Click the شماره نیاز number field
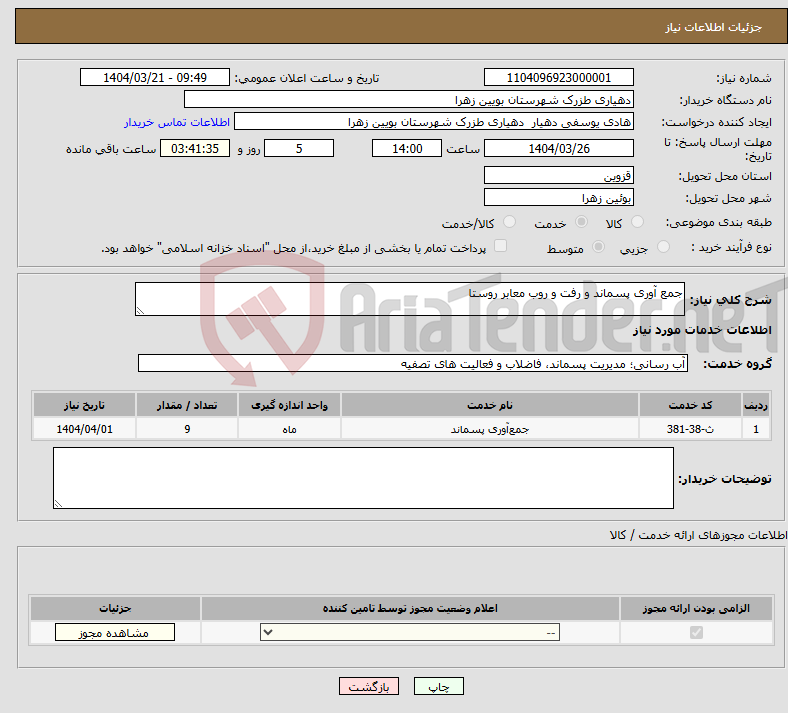 559,78
